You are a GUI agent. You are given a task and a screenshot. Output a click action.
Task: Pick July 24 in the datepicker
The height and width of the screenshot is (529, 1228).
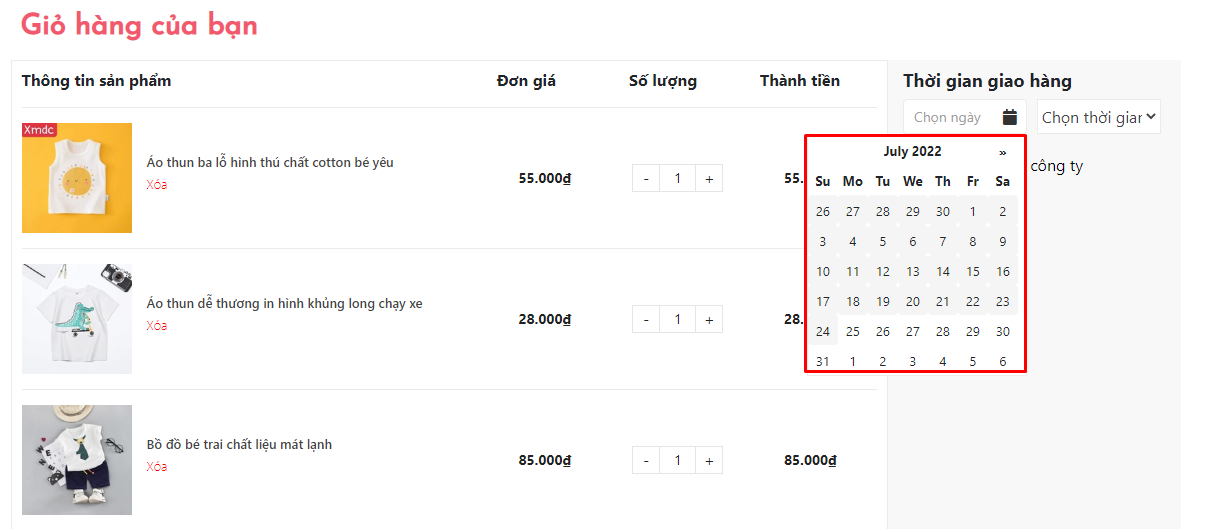tap(822, 332)
